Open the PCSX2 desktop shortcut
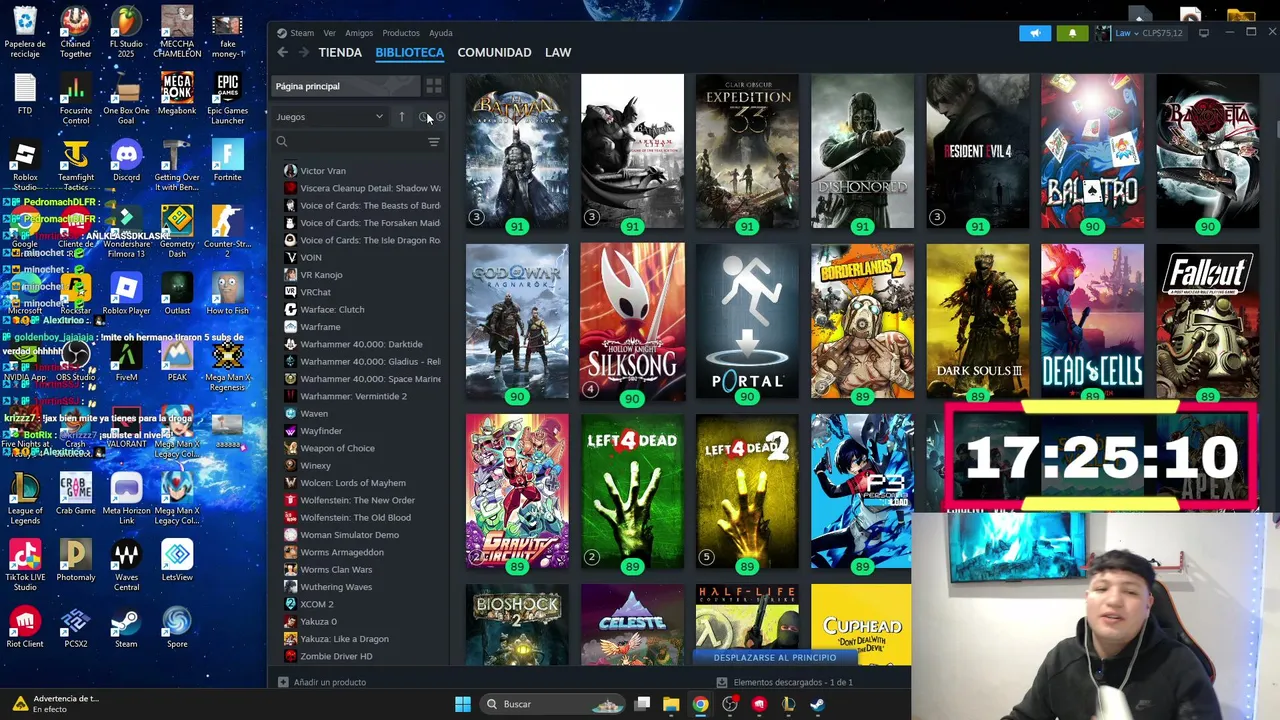This screenshot has width=1280, height=720. [x=75, y=627]
